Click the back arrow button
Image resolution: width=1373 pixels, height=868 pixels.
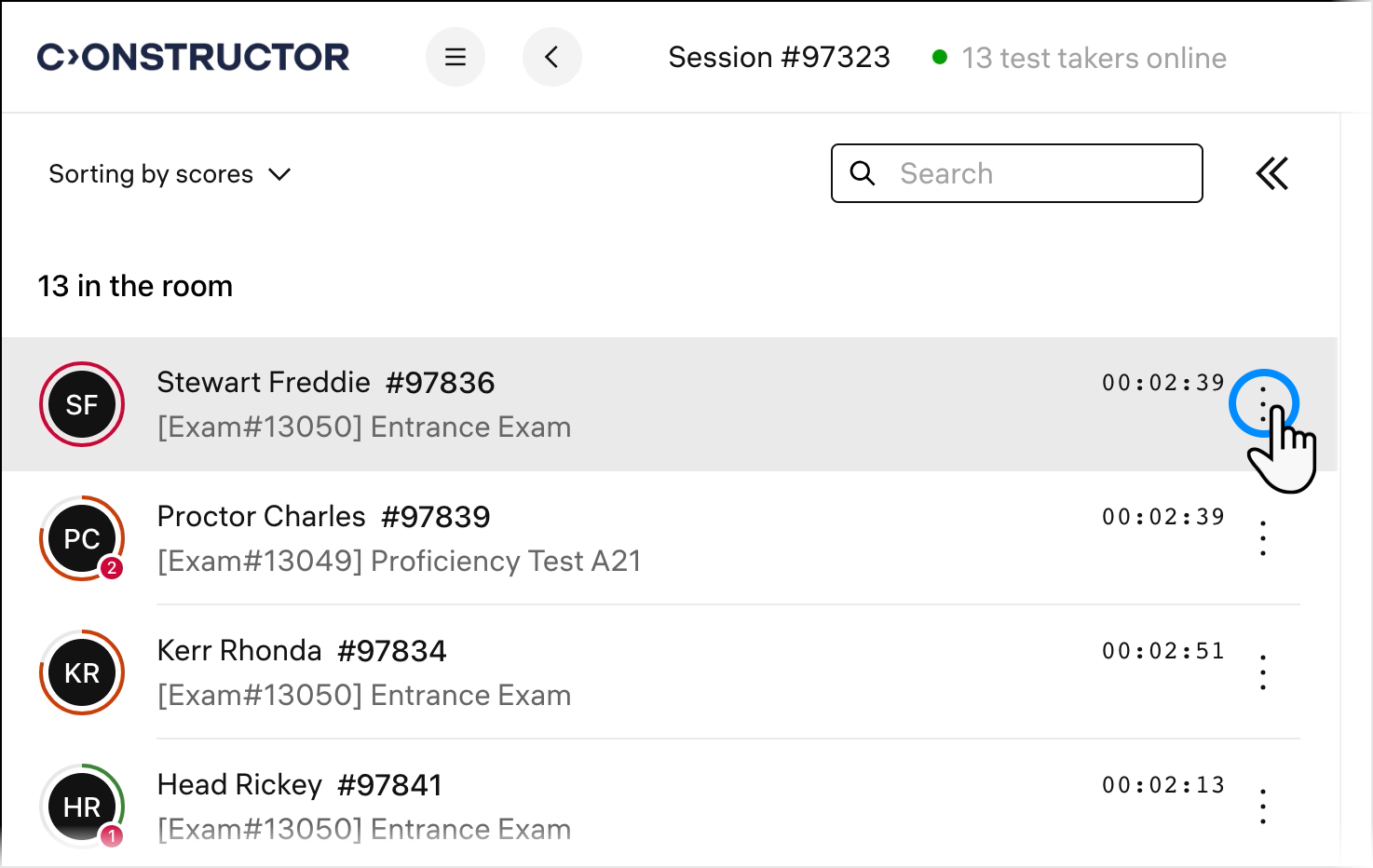point(552,58)
